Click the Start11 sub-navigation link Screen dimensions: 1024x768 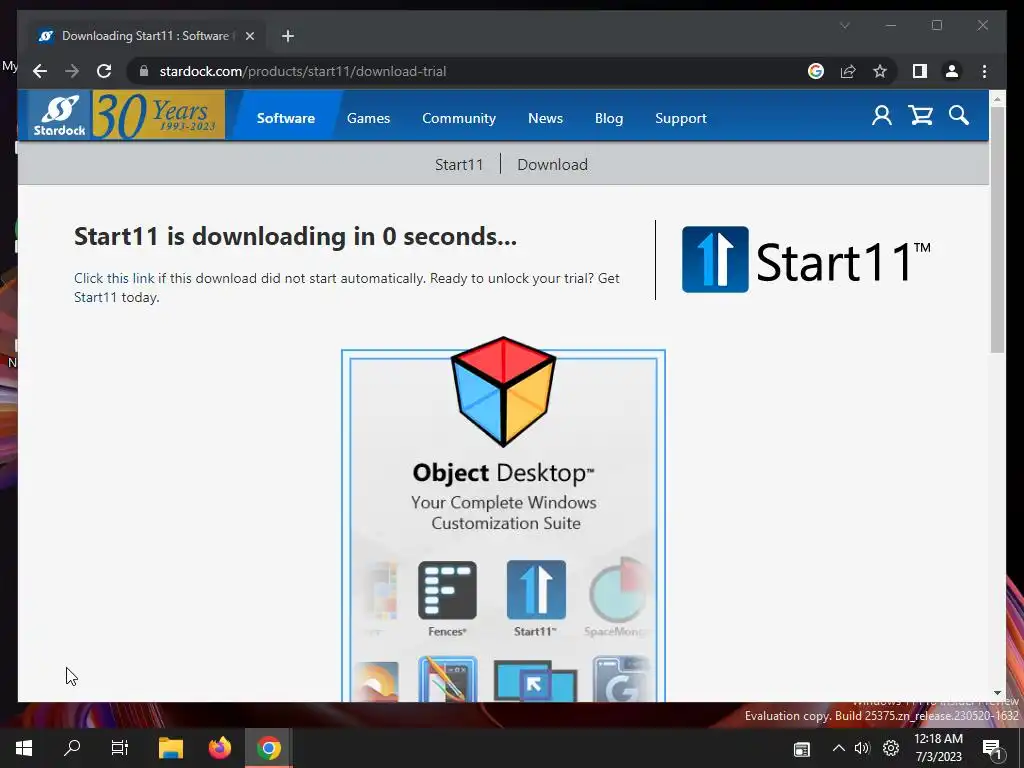pyautogui.click(x=459, y=165)
